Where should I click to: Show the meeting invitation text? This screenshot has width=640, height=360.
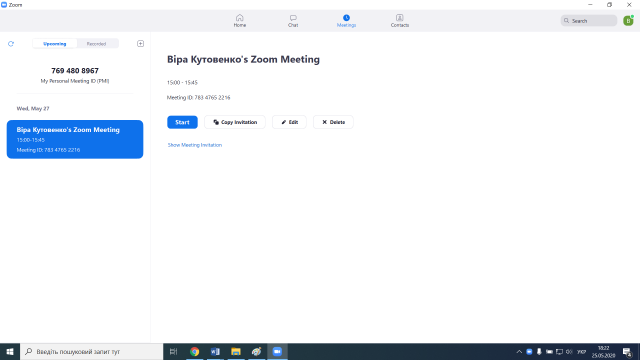[x=195, y=145]
